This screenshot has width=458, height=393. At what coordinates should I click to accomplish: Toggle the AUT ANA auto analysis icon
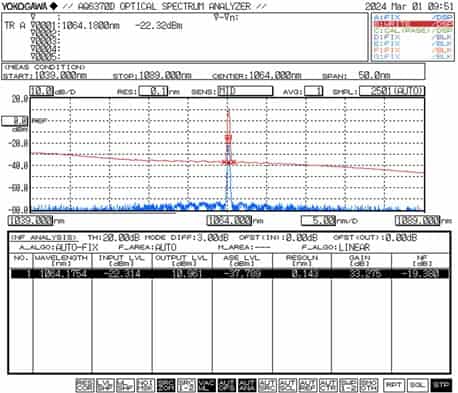point(247,385)
